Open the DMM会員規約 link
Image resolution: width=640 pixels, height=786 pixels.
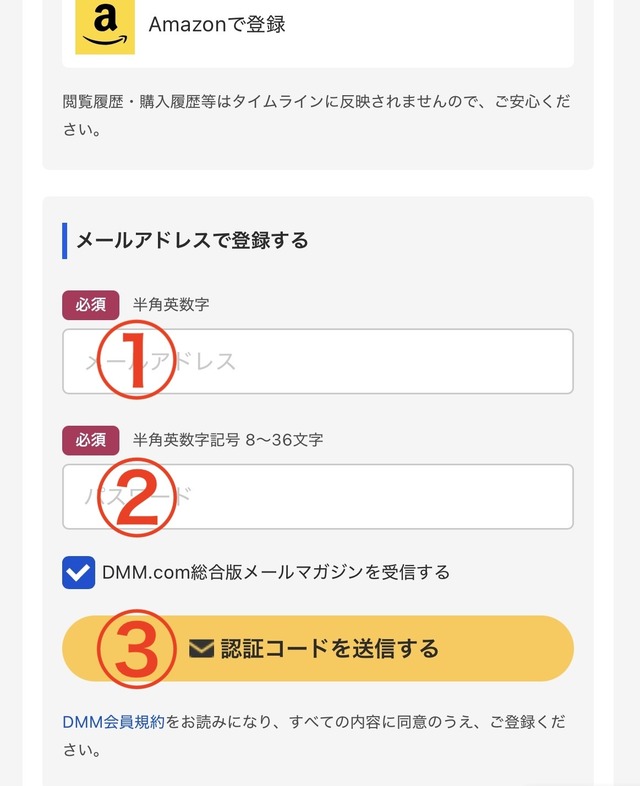pyautogui.click(x=113, y=721)
